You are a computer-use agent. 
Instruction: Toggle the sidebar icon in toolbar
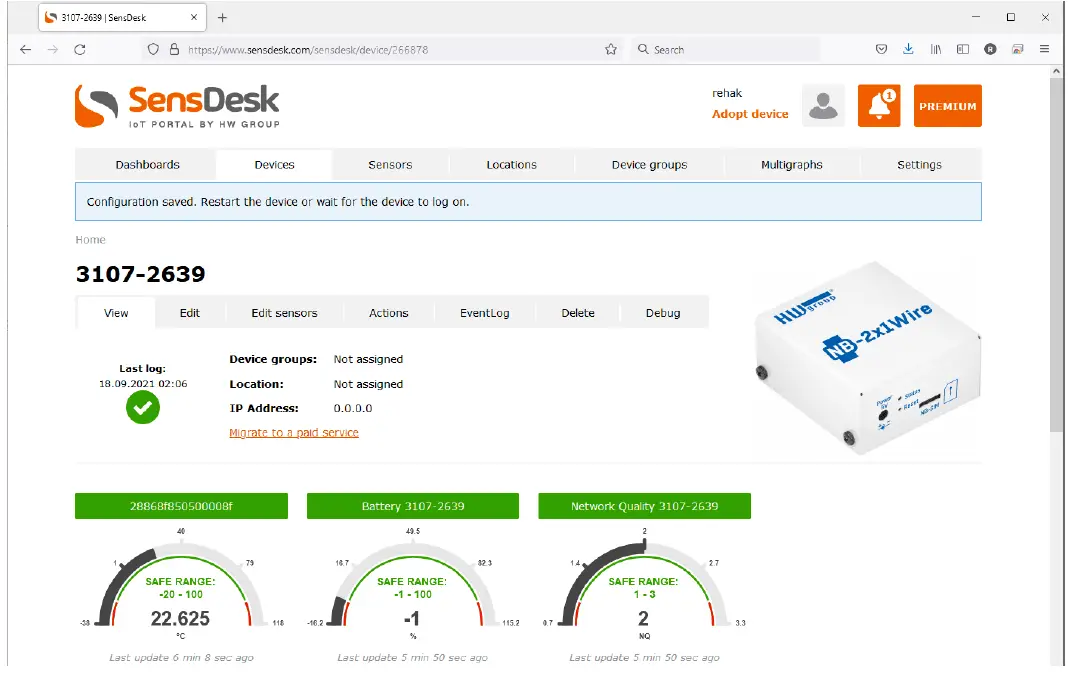(x=963, y=49)
